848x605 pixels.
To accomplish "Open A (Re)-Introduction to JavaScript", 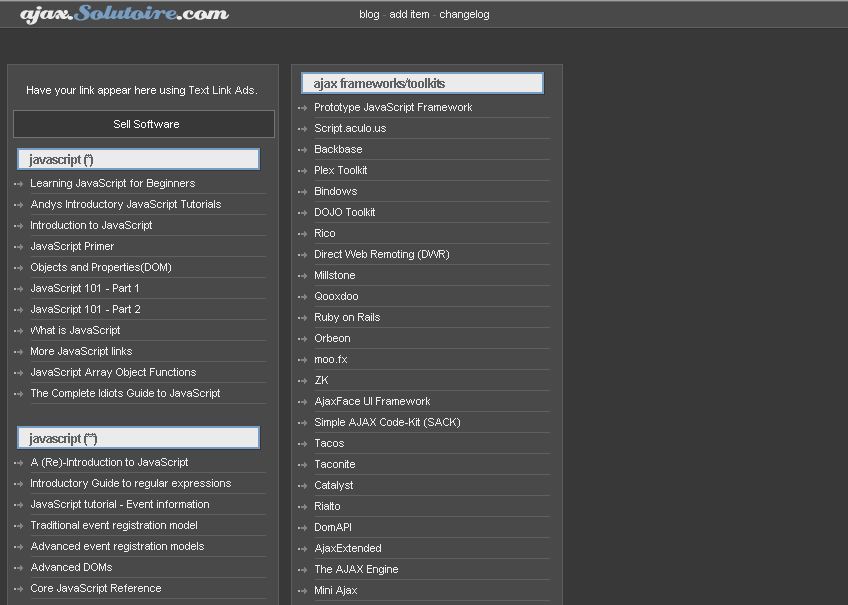I will click(x=109, y=462).
